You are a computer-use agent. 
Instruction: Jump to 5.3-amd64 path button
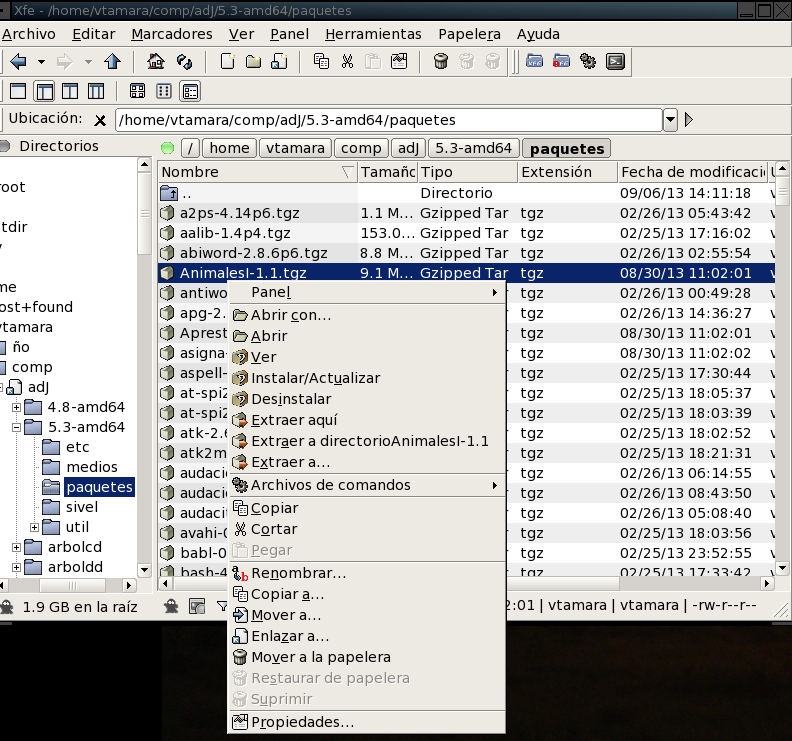474,149
